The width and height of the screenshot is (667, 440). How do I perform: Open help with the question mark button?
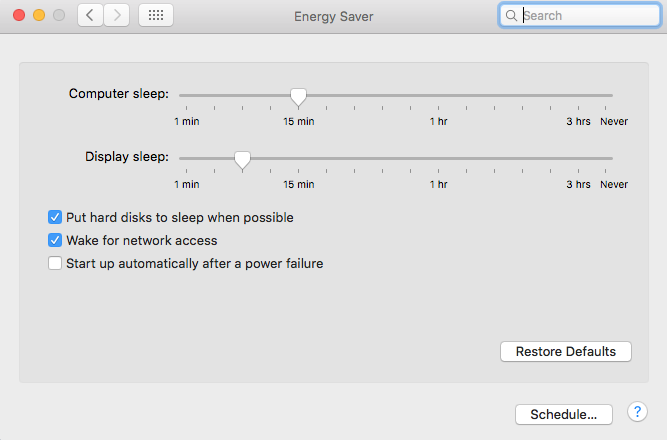click(x=637, y=412)
